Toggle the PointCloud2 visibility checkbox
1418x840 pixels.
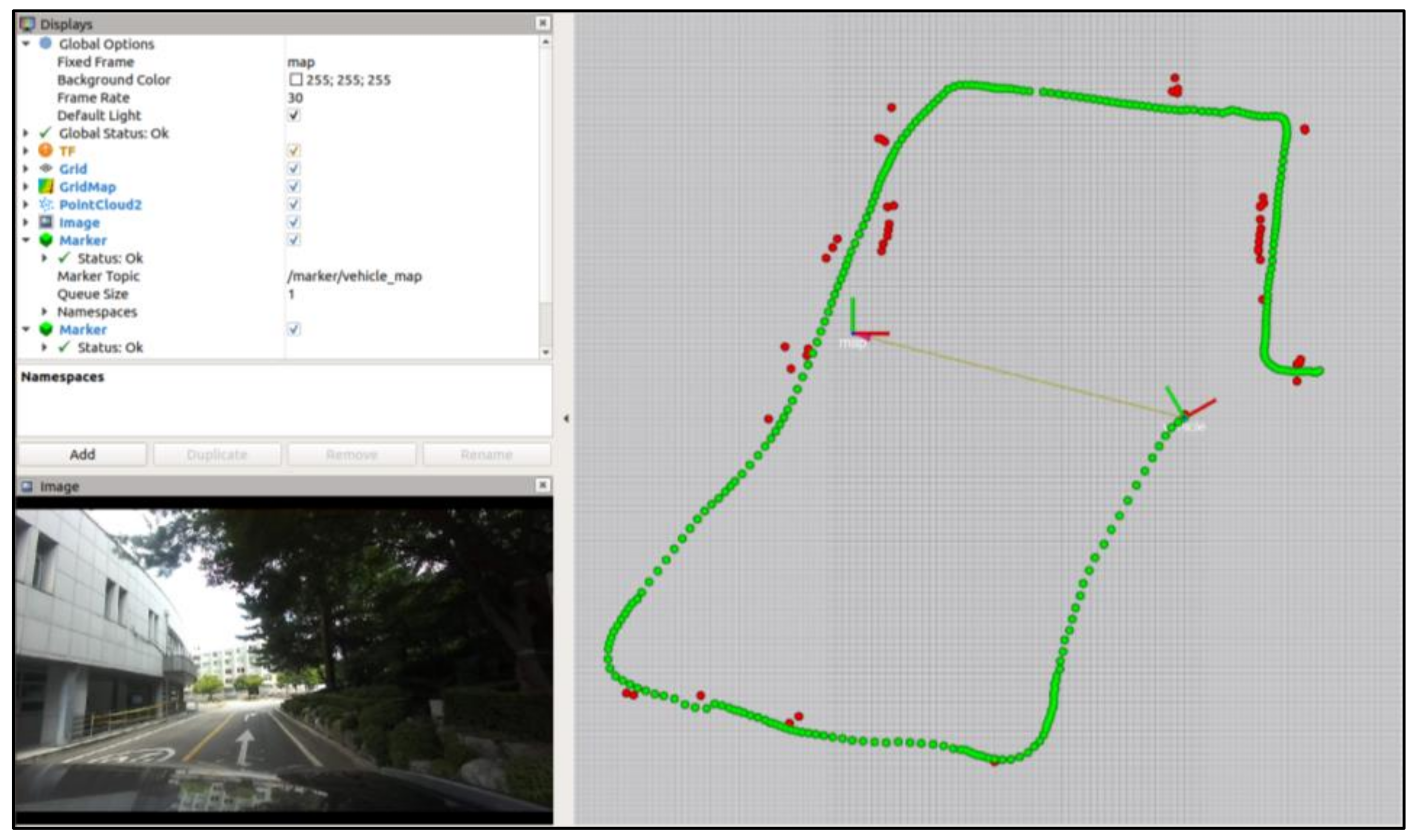click(294, 204)
